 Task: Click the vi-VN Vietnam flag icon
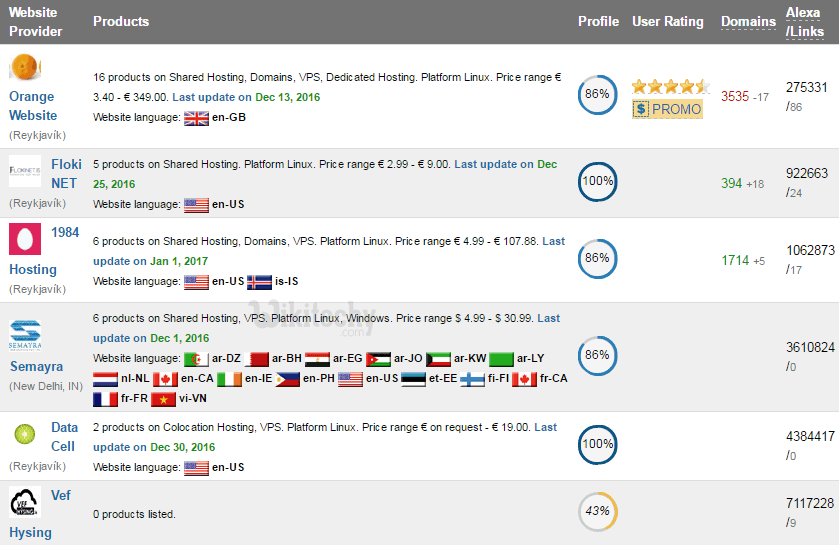click(x=162, y=399)
